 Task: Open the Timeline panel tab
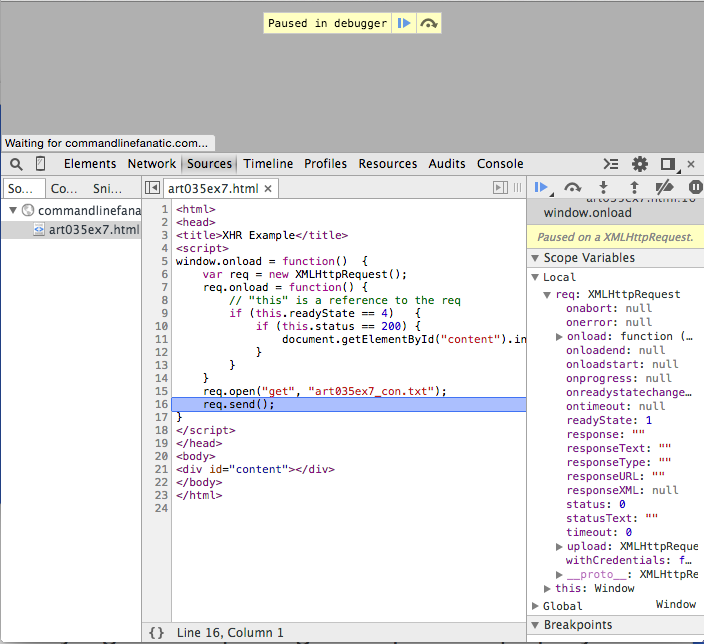tap(268, 163)
